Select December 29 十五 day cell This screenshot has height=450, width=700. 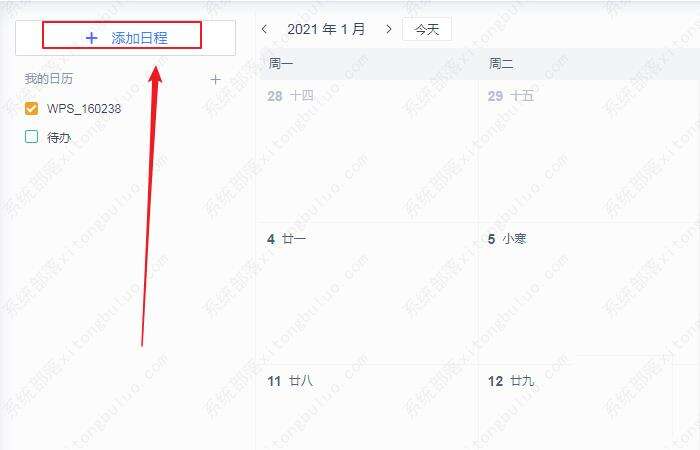coord(589,151)
